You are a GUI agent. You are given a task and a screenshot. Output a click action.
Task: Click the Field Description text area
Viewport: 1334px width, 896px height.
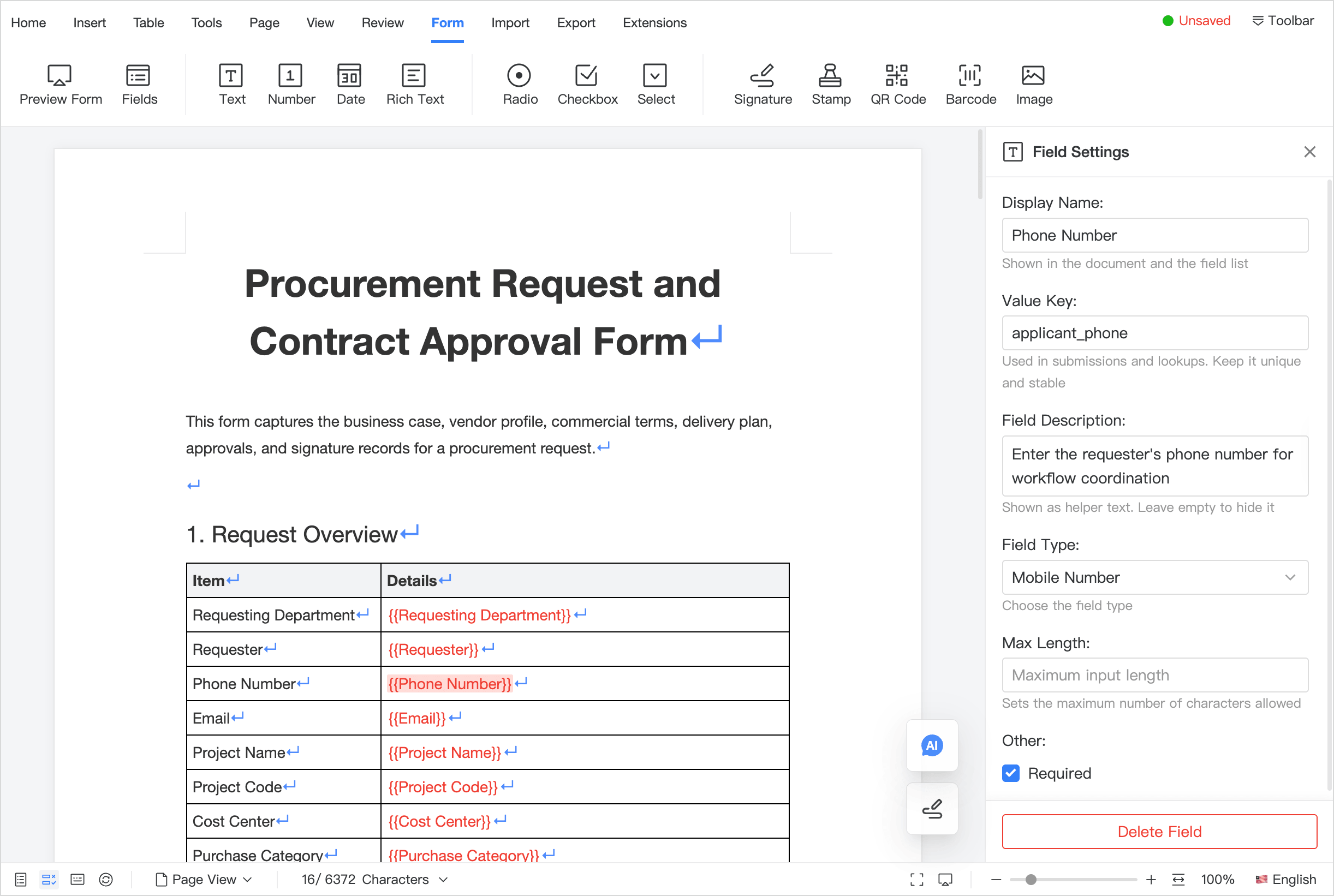coord(1154,465)
